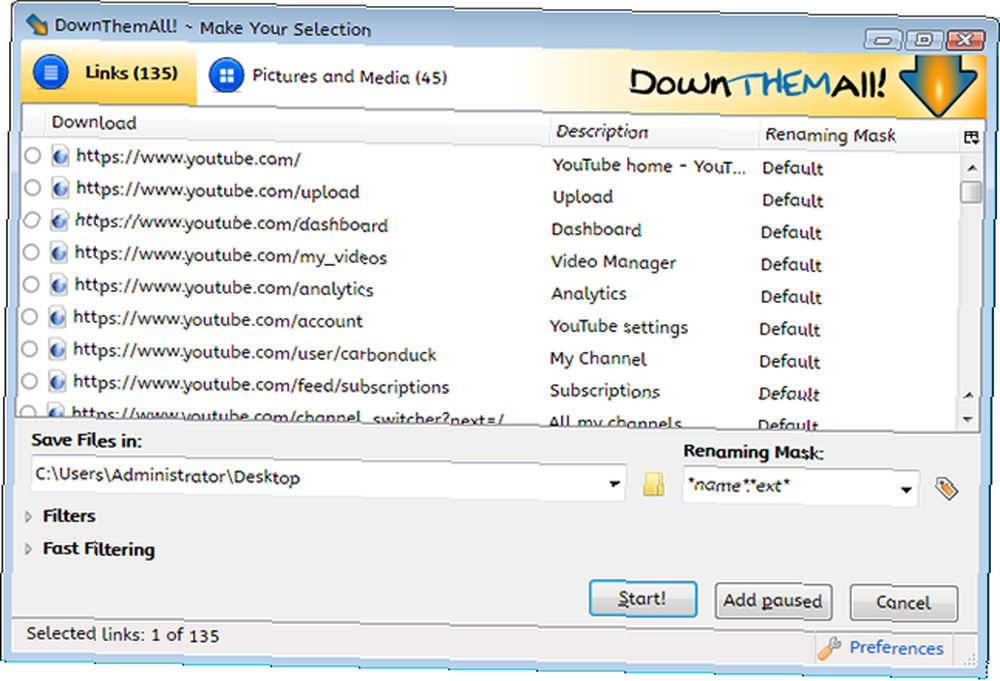
Task: Open the Preferences link
Action: (x=896, y=648)
